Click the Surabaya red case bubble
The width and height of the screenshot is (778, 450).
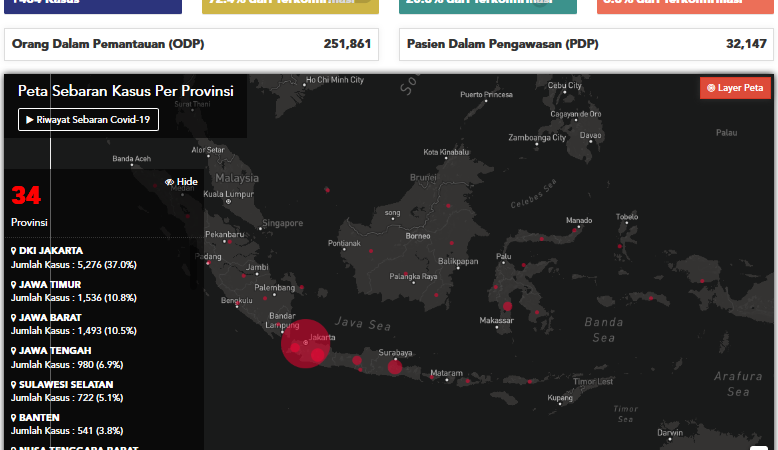[395, 367]
